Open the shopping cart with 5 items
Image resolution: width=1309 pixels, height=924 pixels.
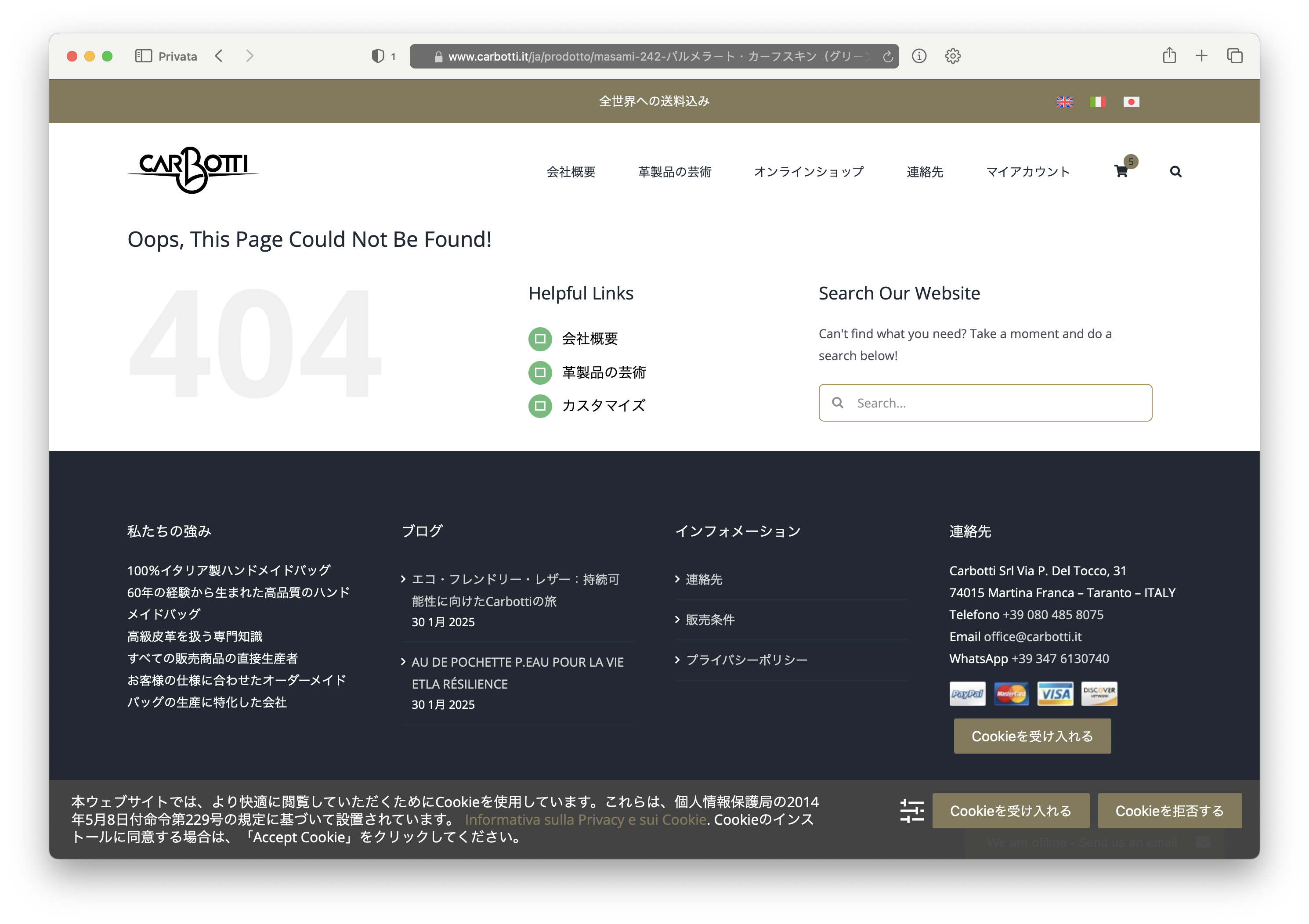1121,171
